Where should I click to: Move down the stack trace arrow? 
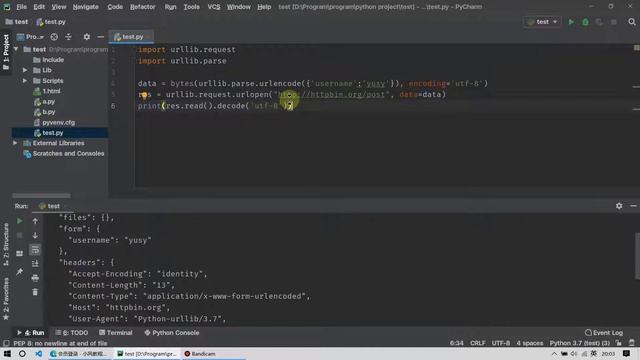(35, 236)
